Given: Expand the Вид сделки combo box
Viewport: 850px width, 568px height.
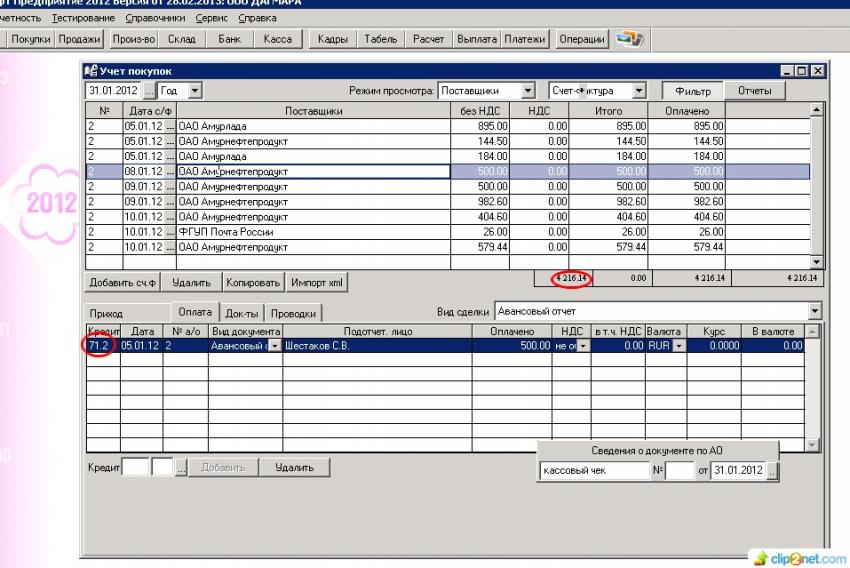Looking at the screenshot, I should 814,312.
